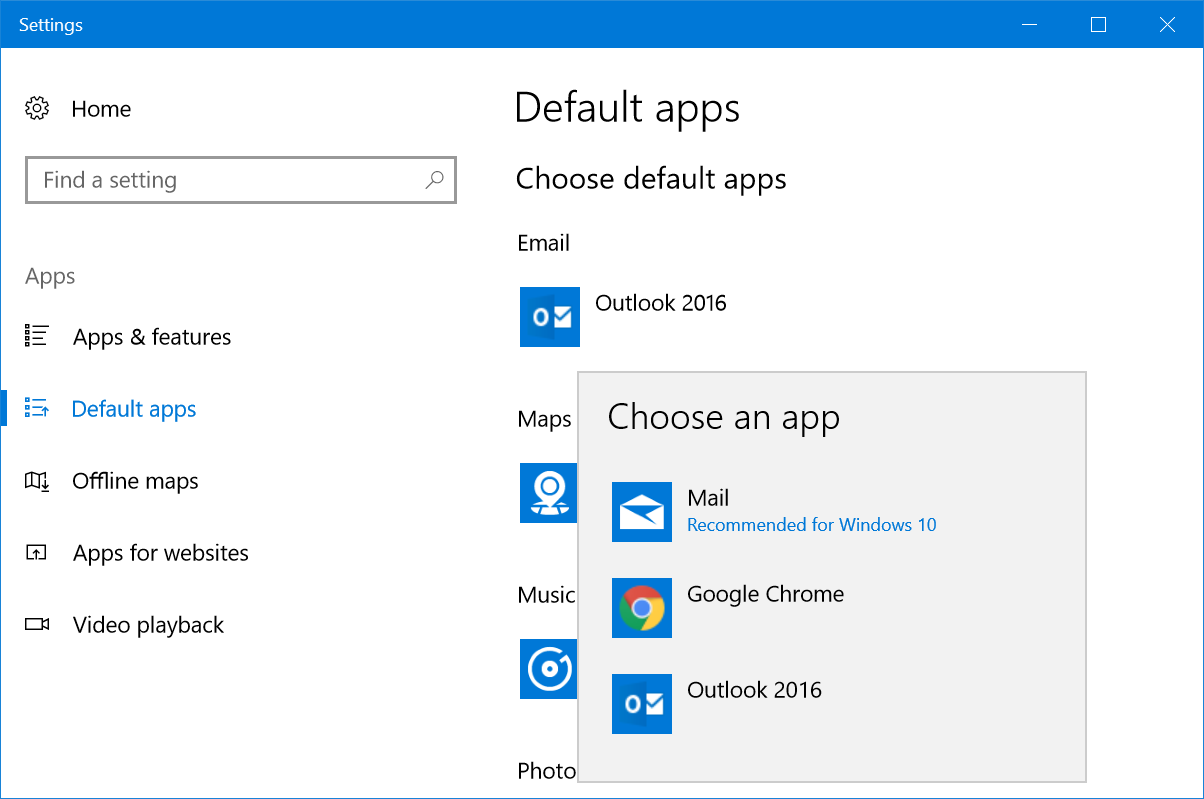1204x799 pixels.
Task: Click the Apps & features list icon
Action: point(37,337)
